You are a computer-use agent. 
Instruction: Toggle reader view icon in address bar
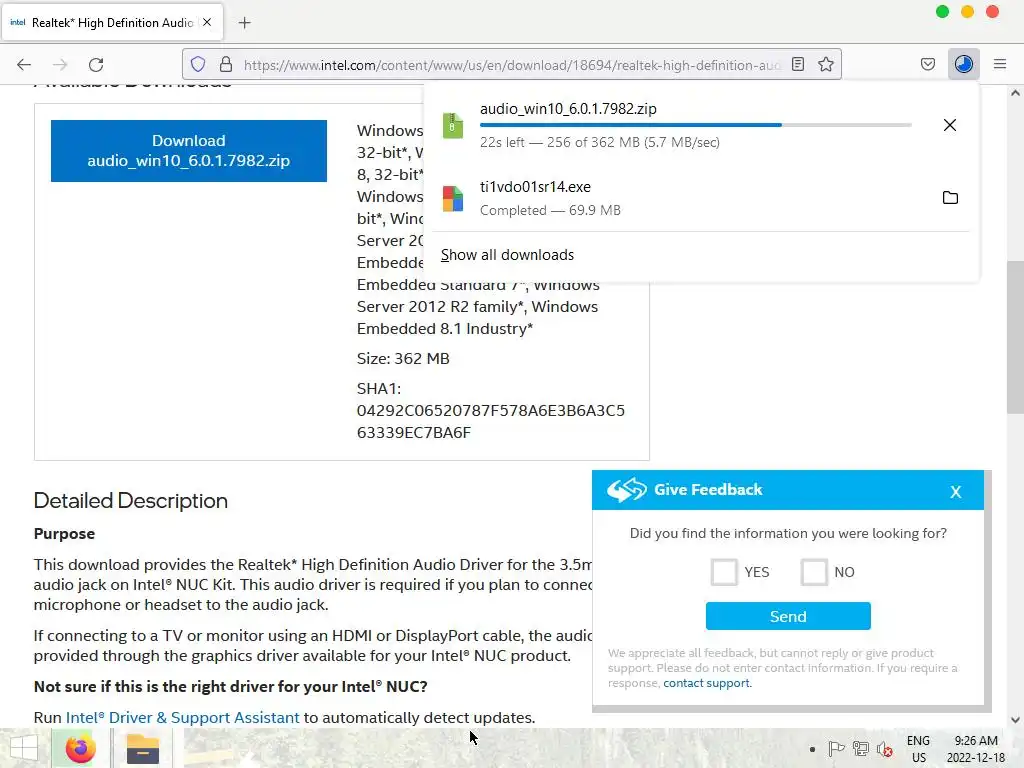coord(797,64)
